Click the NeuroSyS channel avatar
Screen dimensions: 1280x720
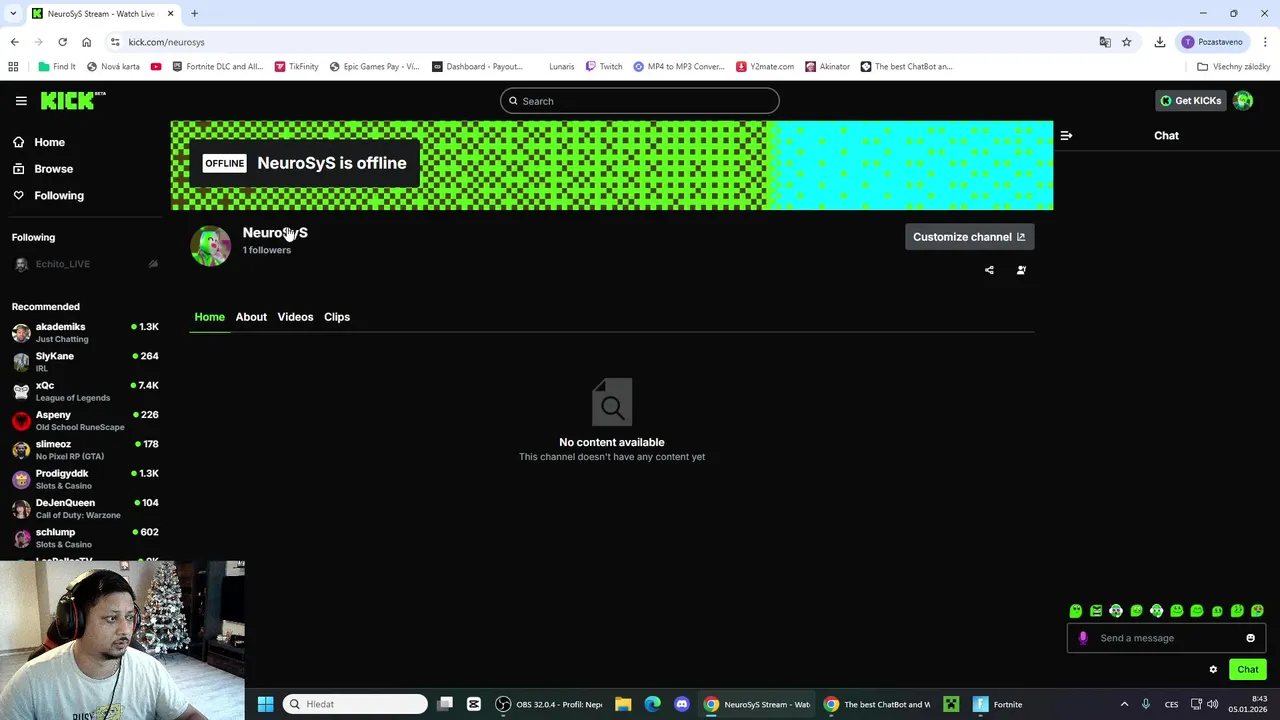click(x=210, y=246)
